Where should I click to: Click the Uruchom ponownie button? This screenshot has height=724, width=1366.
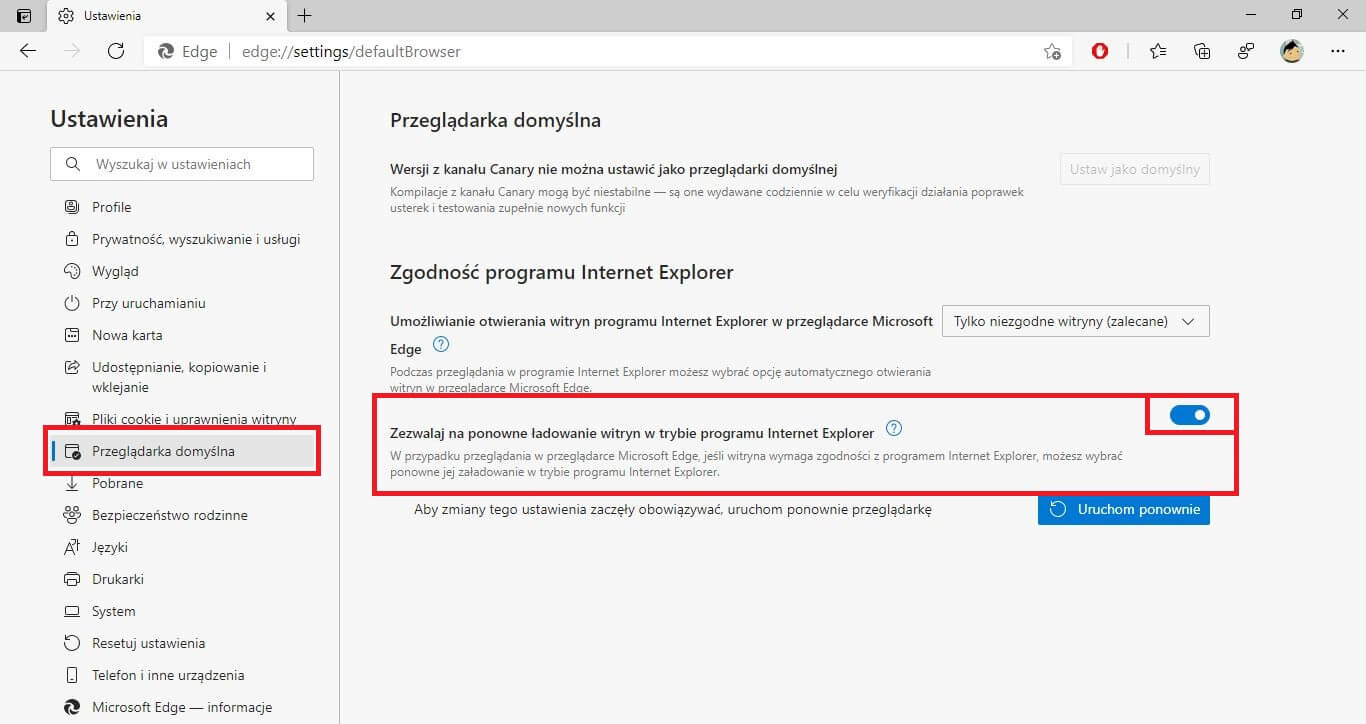(1124, 509)
